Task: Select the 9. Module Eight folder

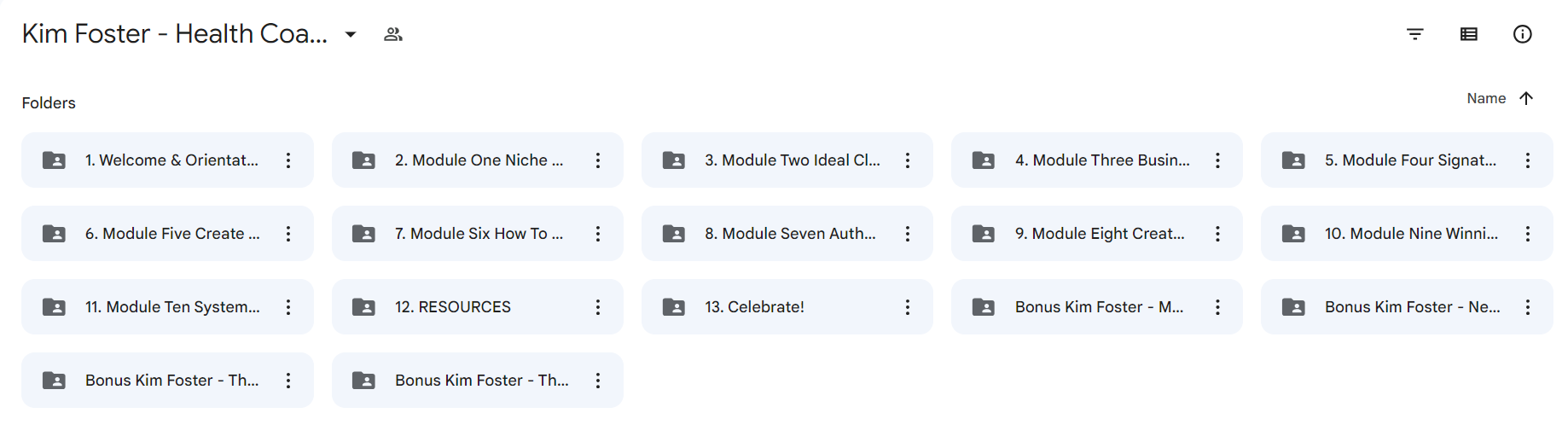Action: point(1097,233)
